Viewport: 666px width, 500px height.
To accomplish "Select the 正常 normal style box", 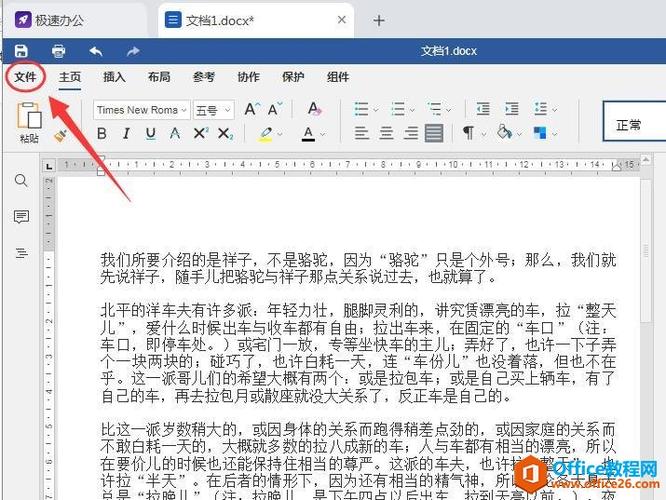I will point(635,121).
